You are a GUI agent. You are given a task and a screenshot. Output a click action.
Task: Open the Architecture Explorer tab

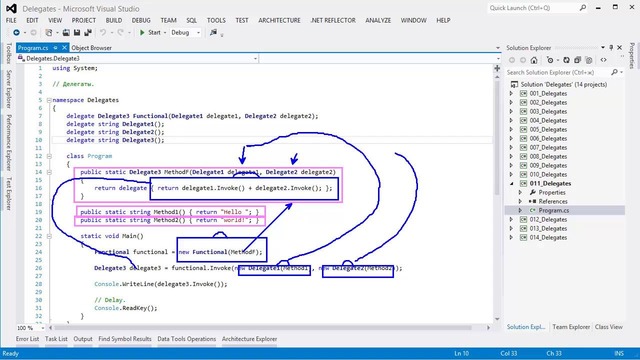pyautogui.click(x=249, y=339)
